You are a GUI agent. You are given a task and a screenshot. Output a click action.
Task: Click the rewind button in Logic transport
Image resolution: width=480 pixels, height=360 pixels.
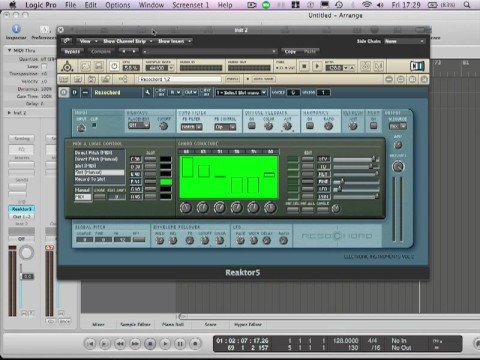click(x=120, y=344)
